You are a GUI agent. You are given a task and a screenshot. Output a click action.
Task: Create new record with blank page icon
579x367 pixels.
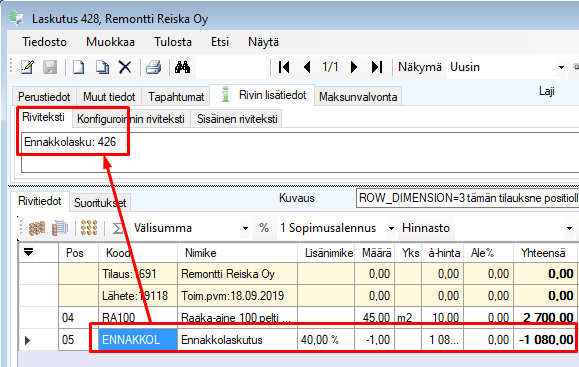[78, 67]
